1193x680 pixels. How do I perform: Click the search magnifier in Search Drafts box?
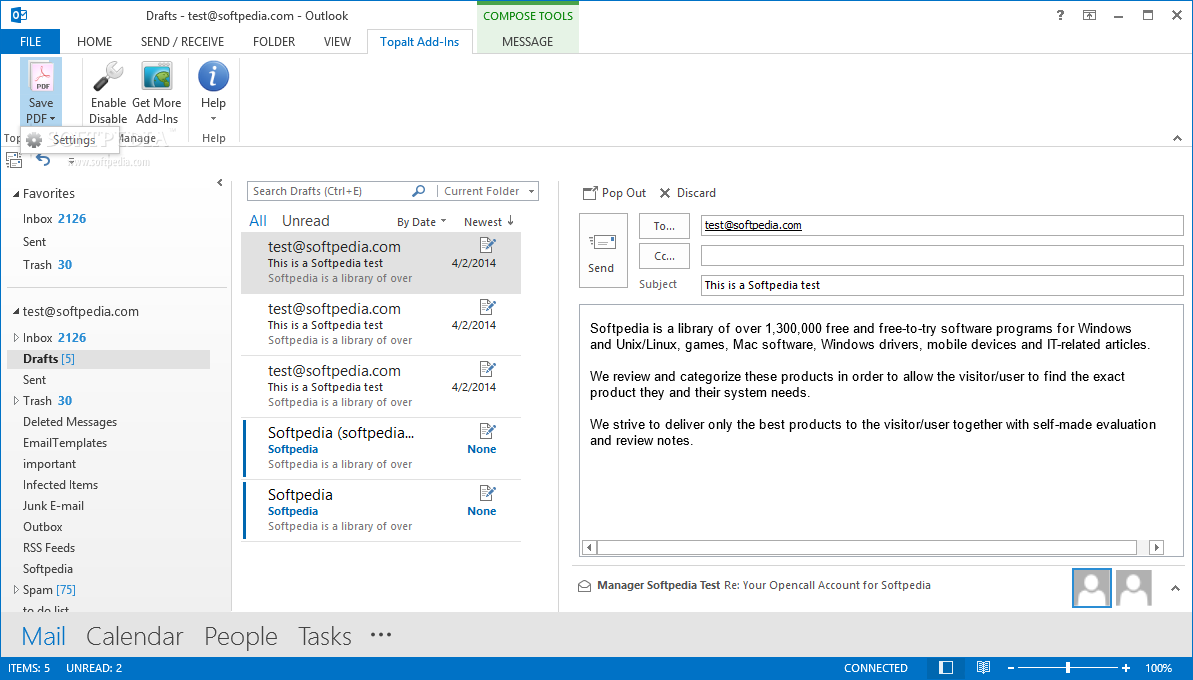tap(418, 191)
